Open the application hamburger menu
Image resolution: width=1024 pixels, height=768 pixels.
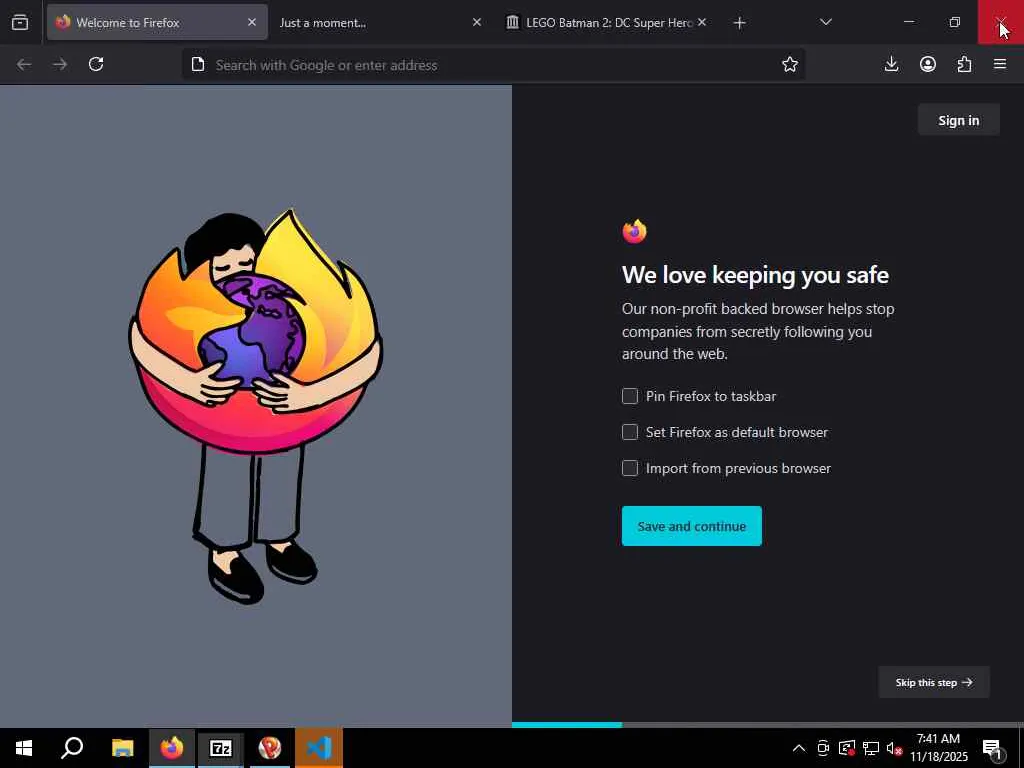tap(1000, 64)
